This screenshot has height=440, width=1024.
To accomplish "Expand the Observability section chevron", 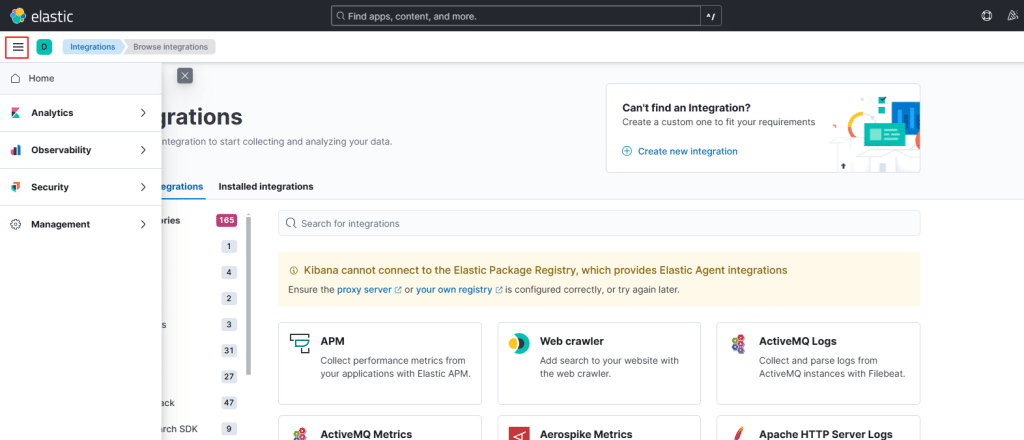I will [144, 150].
